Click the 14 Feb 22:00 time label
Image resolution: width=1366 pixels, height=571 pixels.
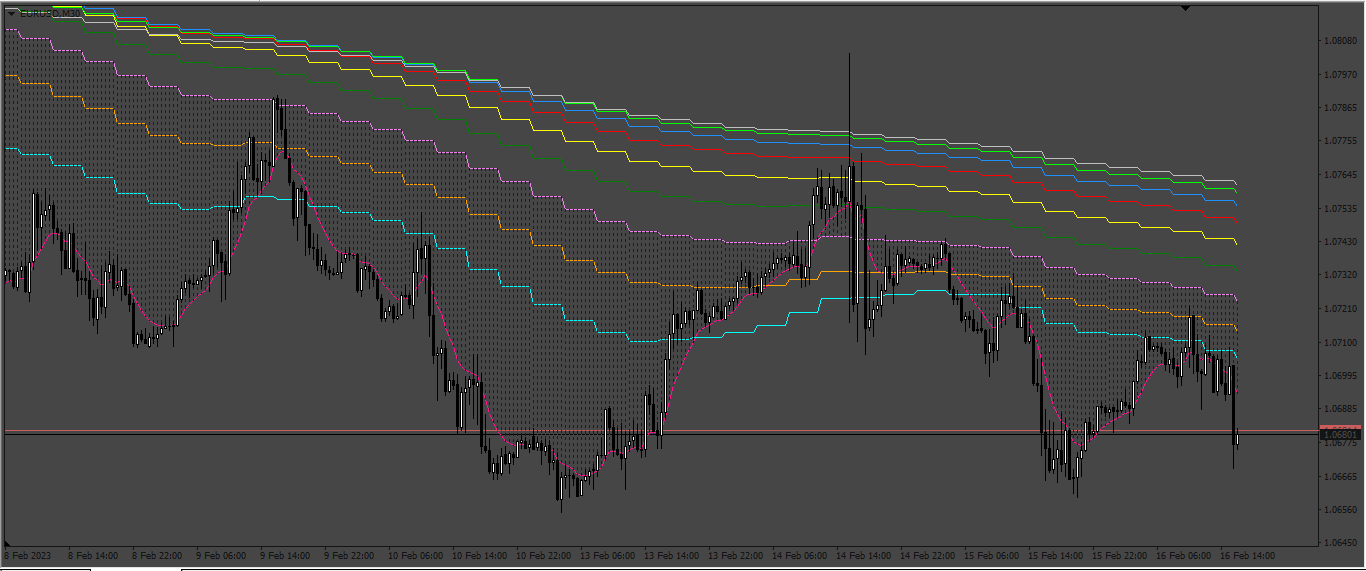coord(928,554)
